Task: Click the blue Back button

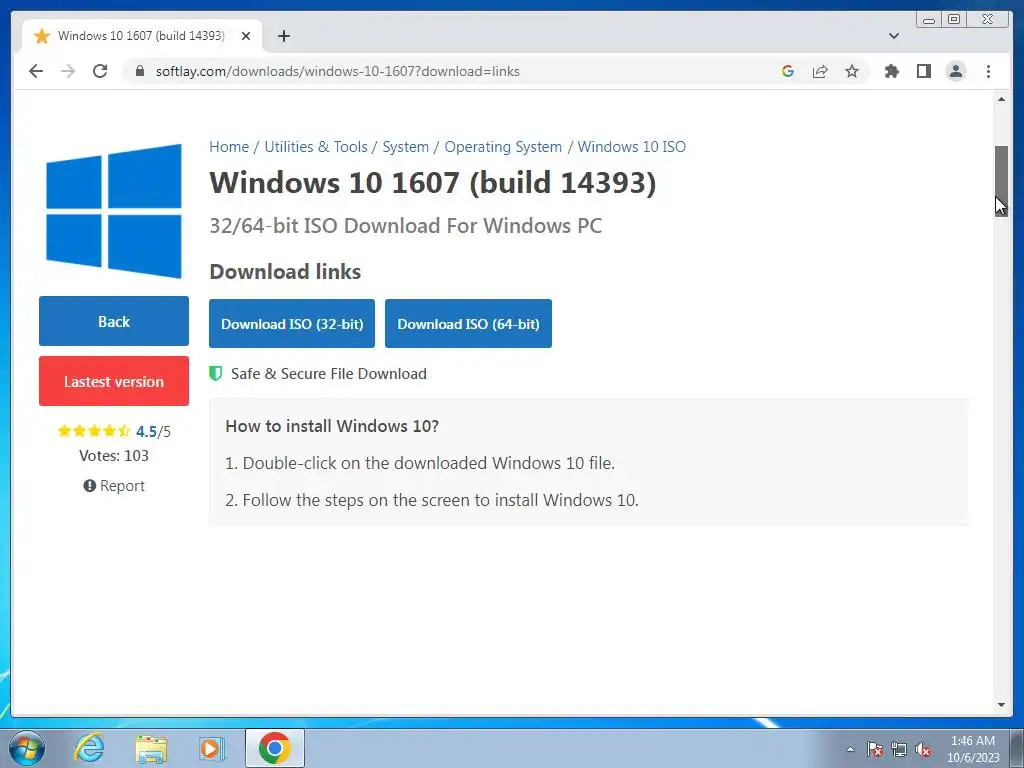Action: click(x=114, y=321)
